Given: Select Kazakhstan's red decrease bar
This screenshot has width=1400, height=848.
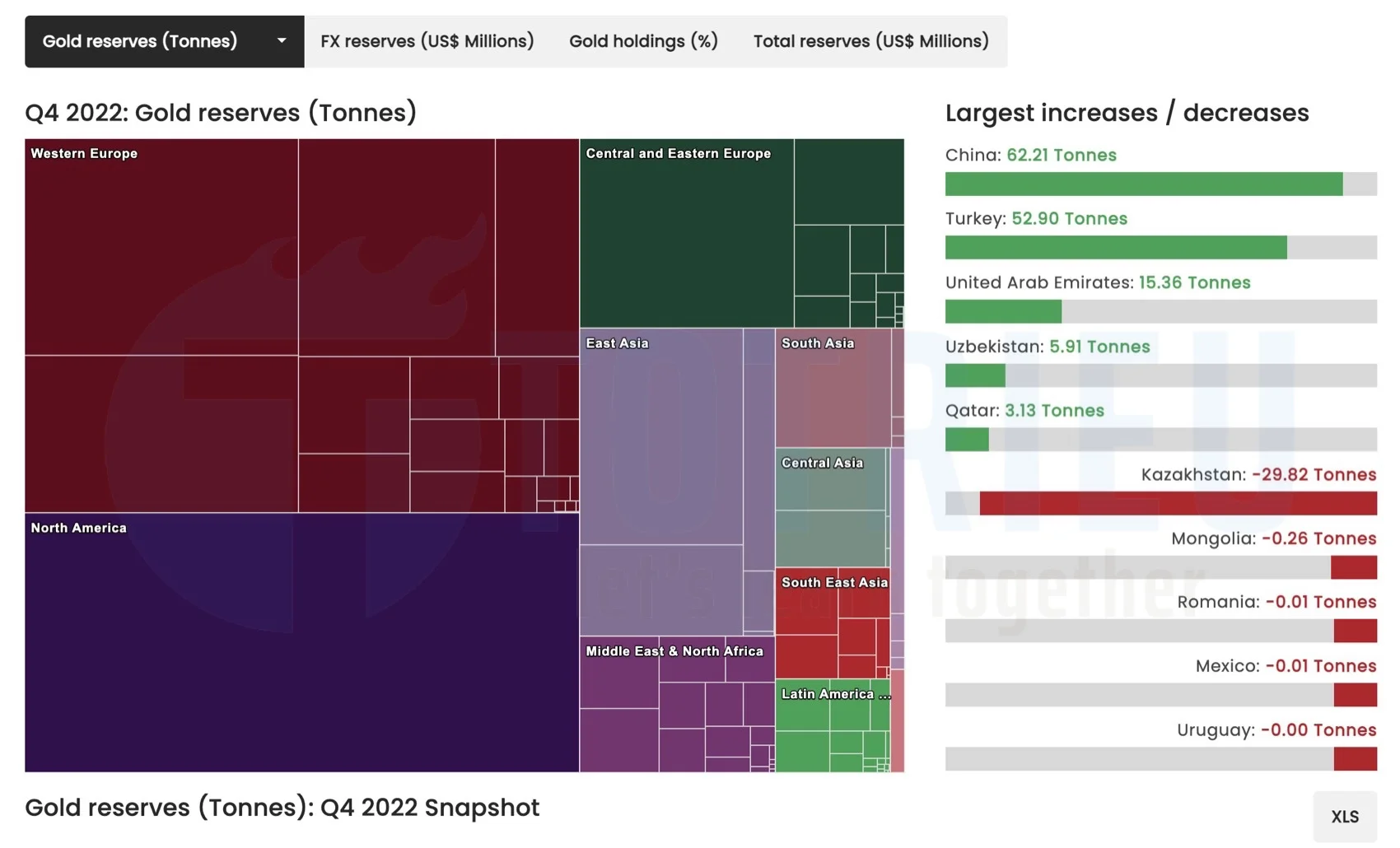Looking at the screenshot, I should point(1178,503).
